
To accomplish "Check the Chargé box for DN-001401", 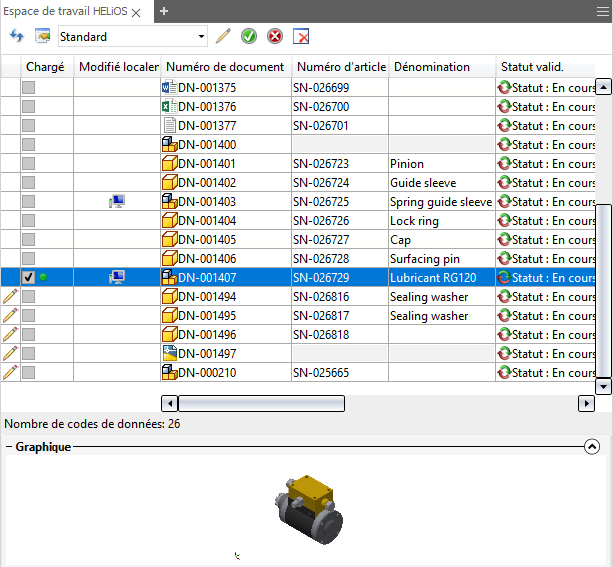I will click(29, 163).
